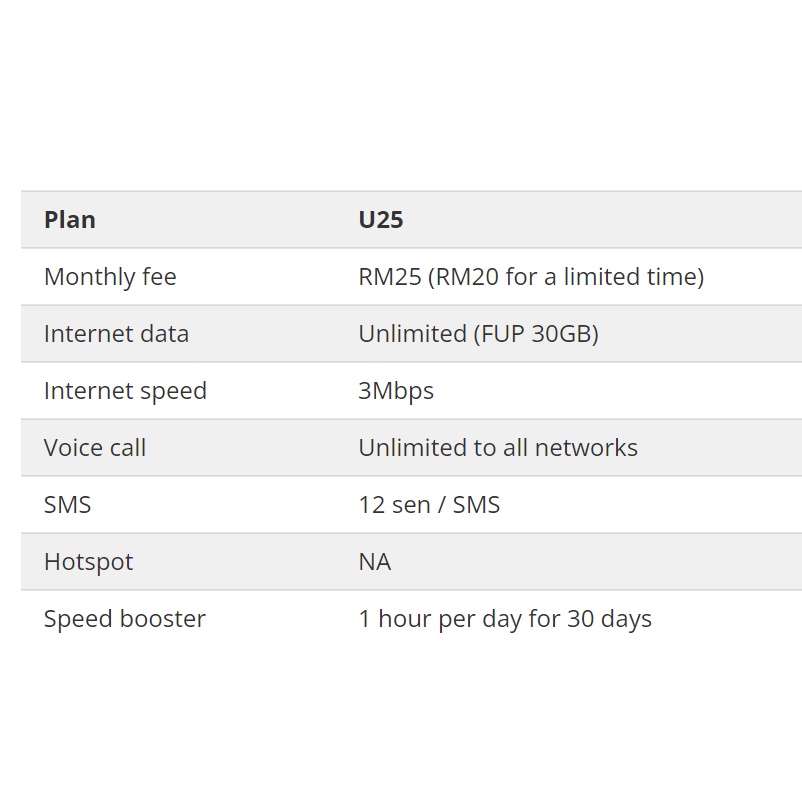This screenshot has width=802, height=802.
Task: Click the Internet data row label
Action: click(116, 334)
